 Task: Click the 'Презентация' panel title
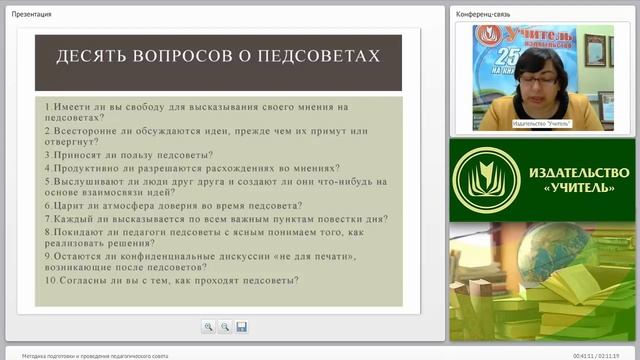pyautogui.click(x=31, y=14)
